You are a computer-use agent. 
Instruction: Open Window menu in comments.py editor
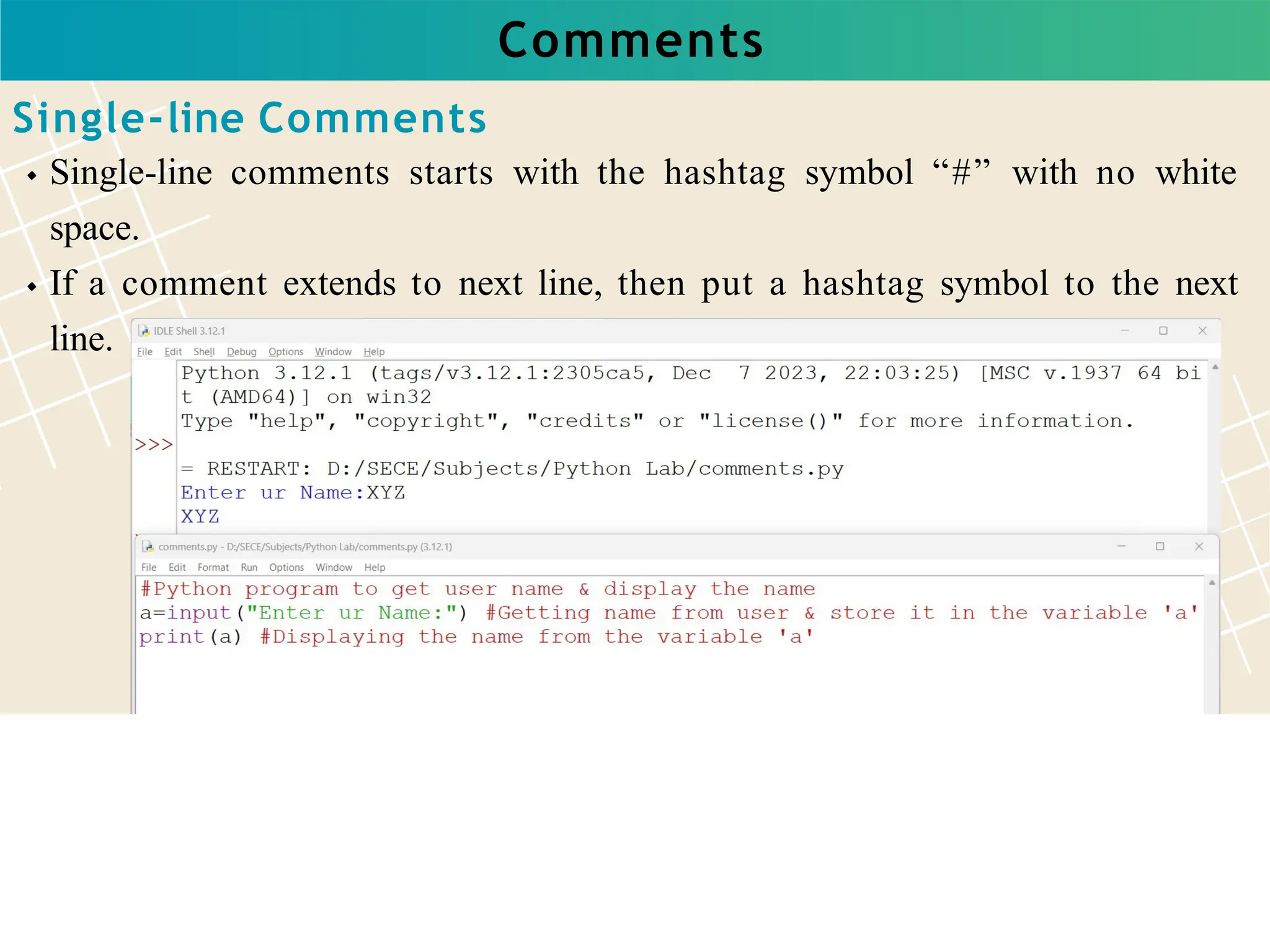[x=334, y=568]
